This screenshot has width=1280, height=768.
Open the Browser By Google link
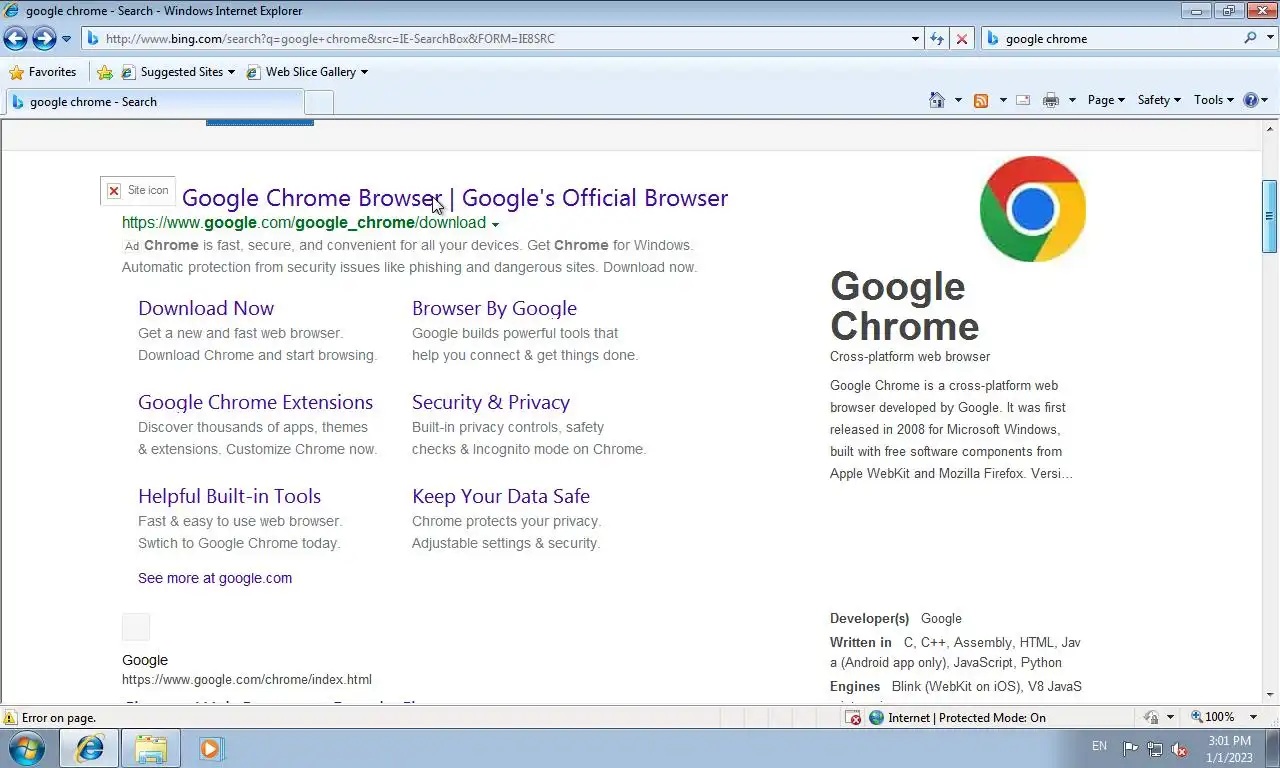point(494,308)
